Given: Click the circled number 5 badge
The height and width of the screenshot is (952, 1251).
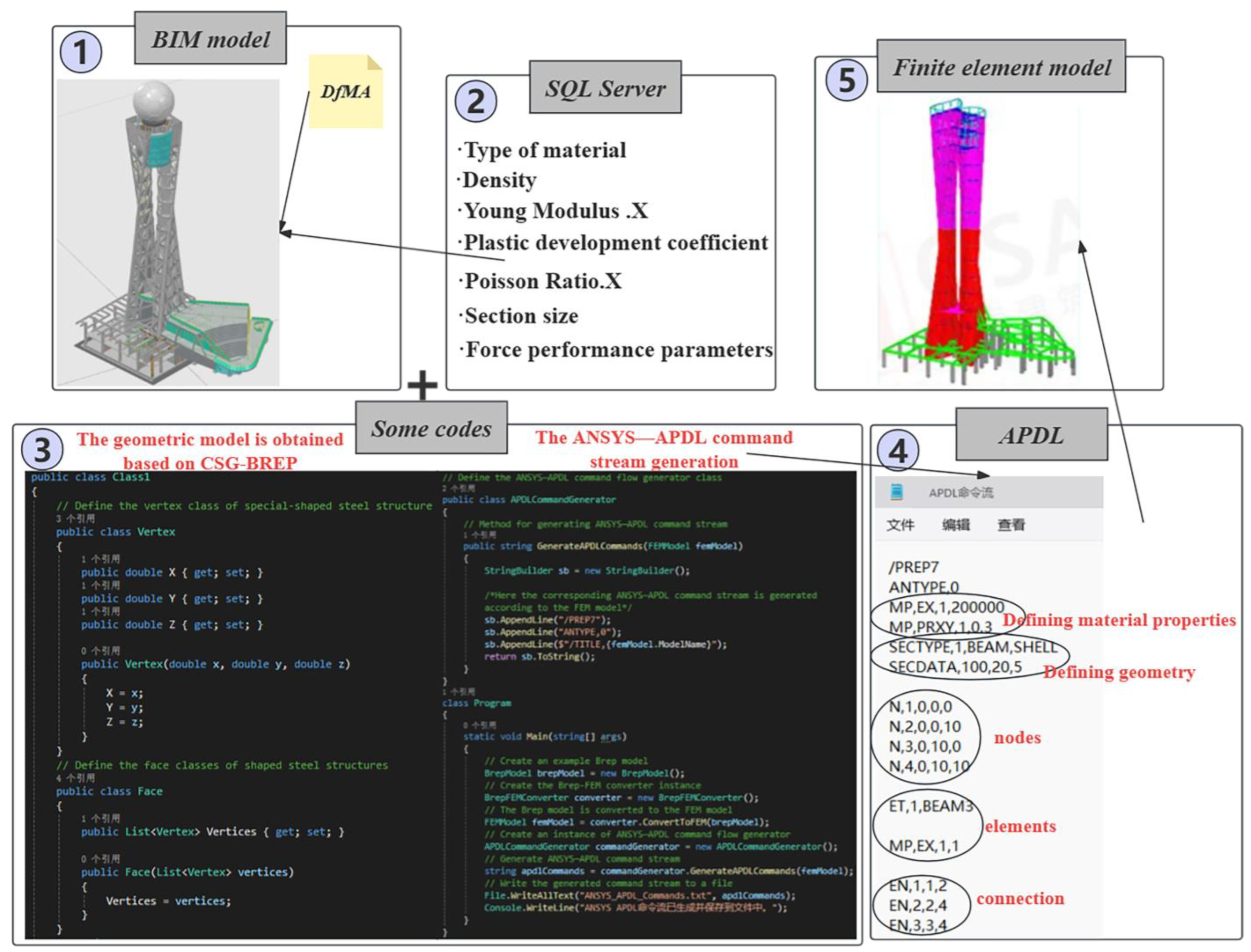Looking at the screenshot, I should (846, 80).
